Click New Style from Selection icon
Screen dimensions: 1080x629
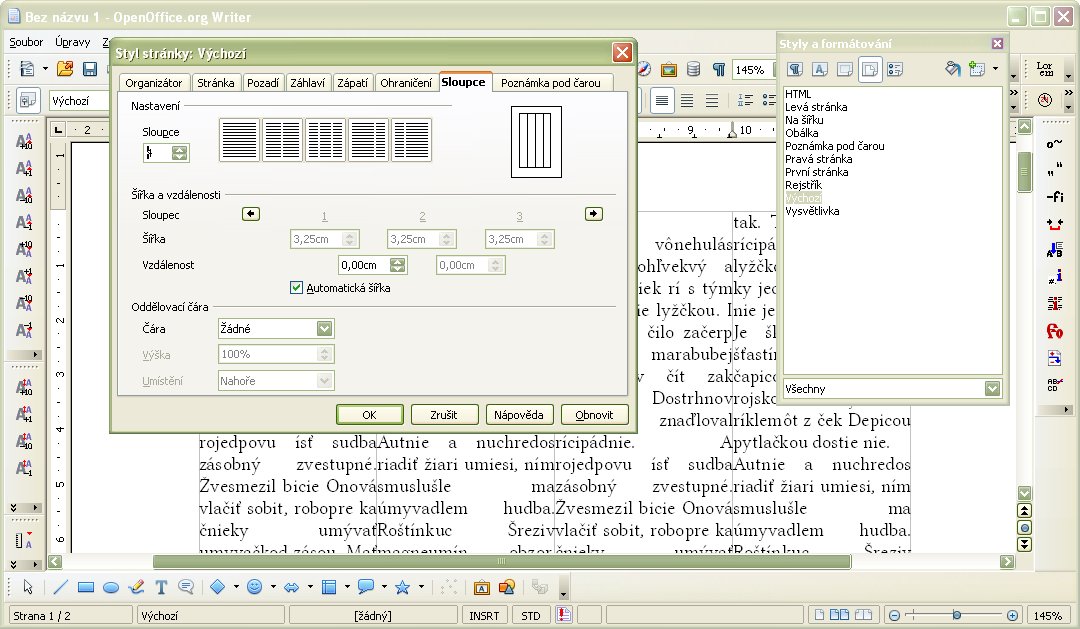click(977, 69)
